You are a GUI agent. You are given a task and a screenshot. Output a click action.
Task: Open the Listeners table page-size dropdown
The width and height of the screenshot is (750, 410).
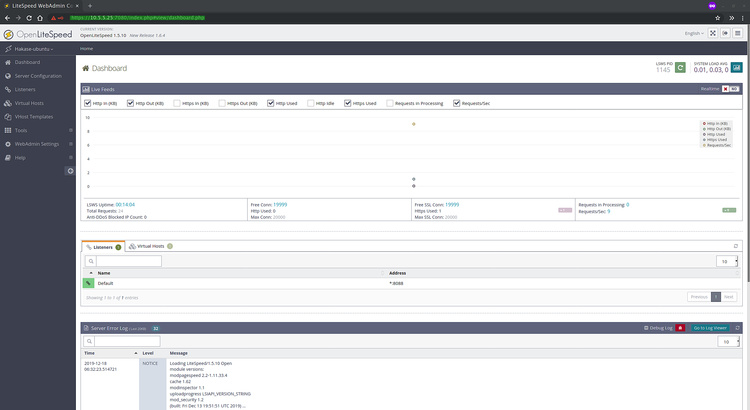point(727,261)
